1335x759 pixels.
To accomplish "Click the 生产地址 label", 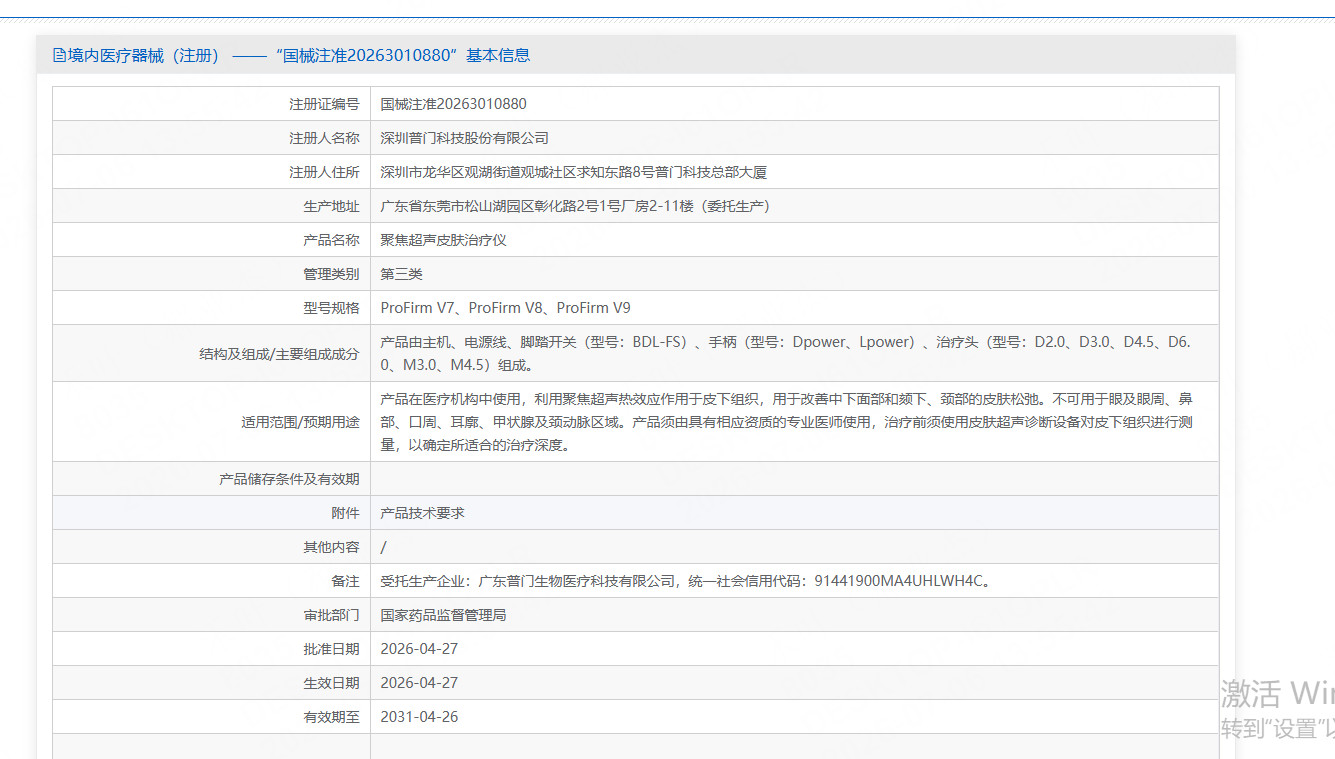I will pyautogui.click(x=331, y=206).
